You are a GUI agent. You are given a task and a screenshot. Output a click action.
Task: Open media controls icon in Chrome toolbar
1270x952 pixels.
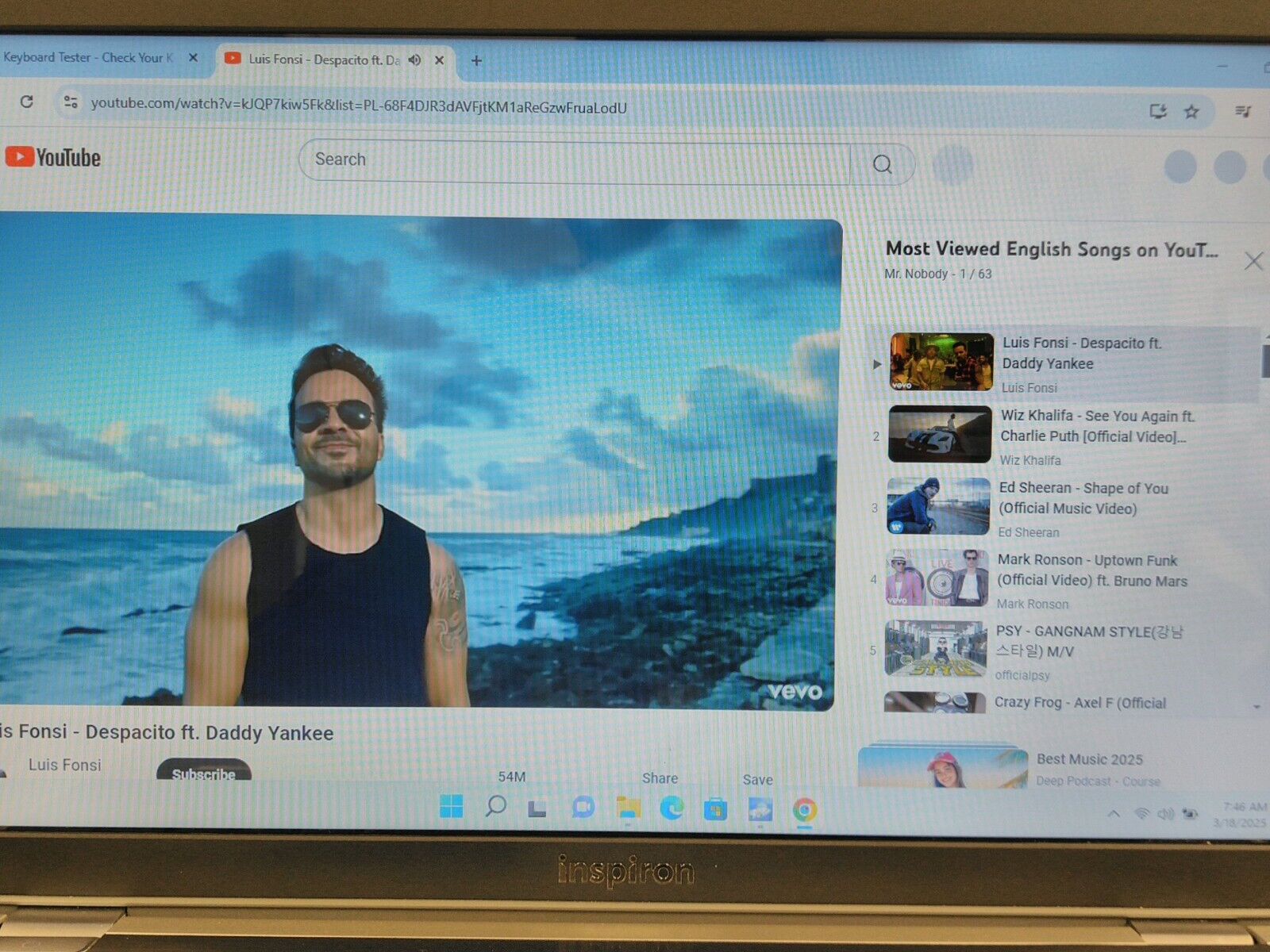[x=1243, y=112]
